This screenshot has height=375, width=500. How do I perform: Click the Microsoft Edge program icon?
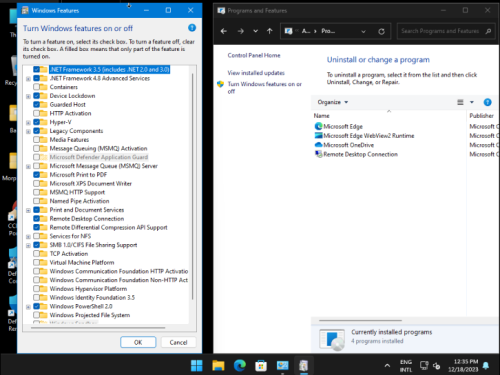(318, 126)
